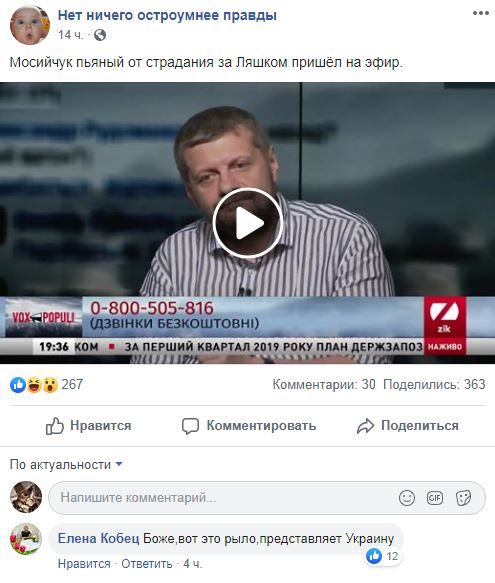
Task: Share the post via Поделиться button
Action: [x=408, y=426]
